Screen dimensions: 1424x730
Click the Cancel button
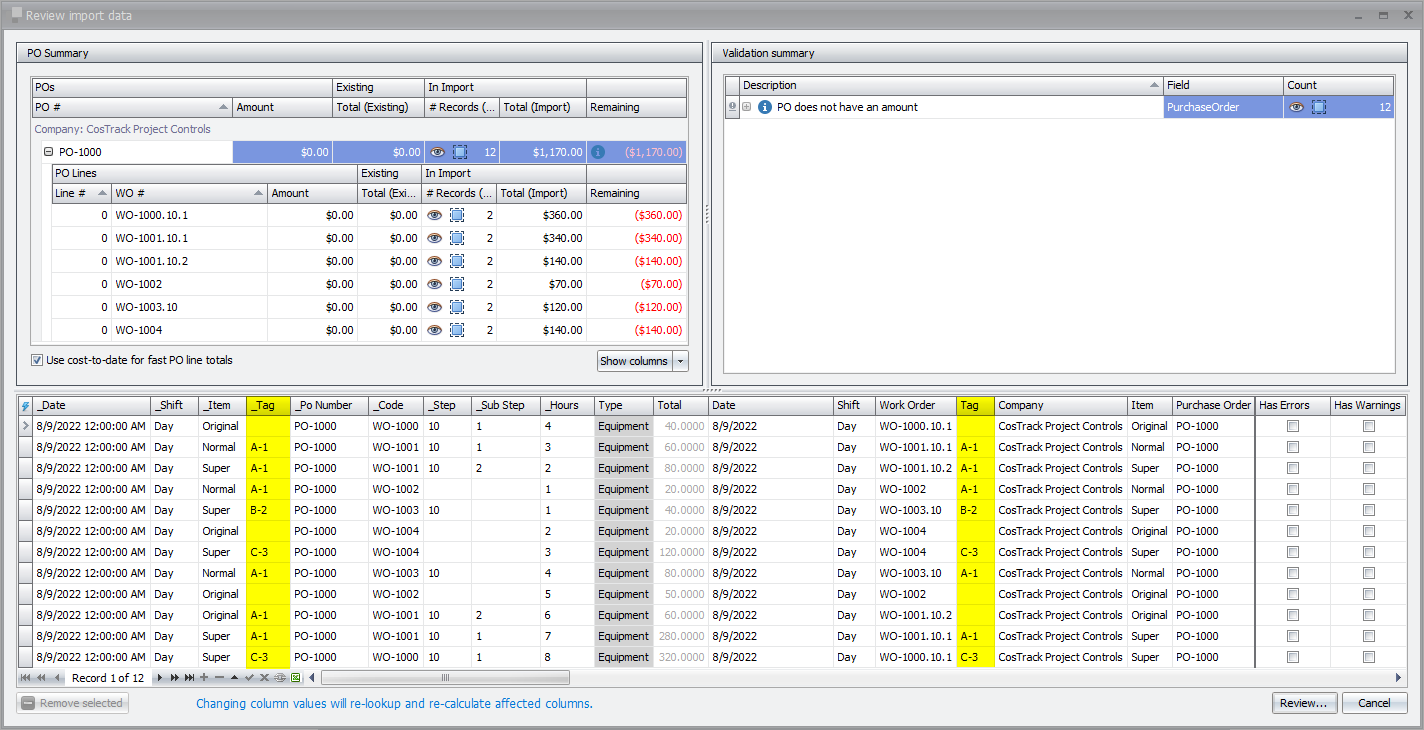[x=1374, y=703]
